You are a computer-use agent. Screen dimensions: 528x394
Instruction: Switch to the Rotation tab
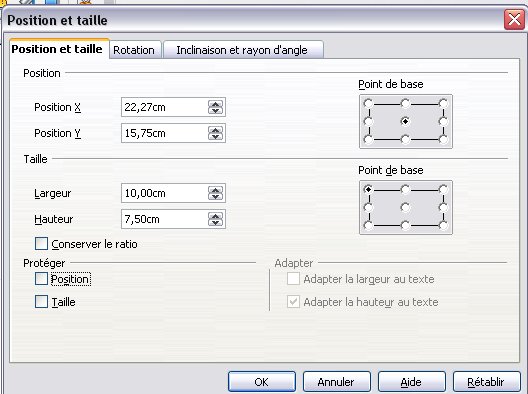(x=134, y=50)
